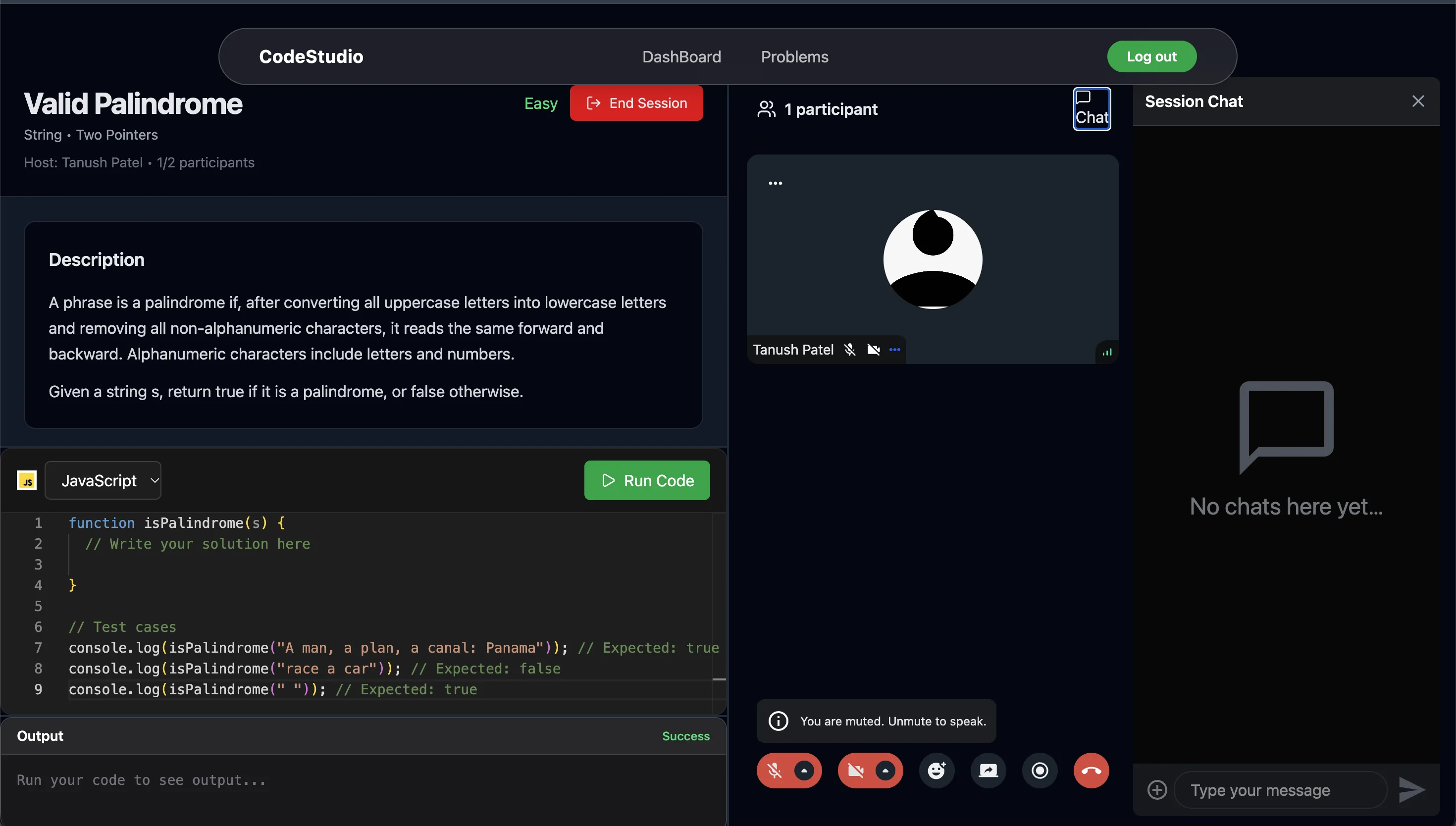Click the "1 participant" label

click(x=831, y=109)
